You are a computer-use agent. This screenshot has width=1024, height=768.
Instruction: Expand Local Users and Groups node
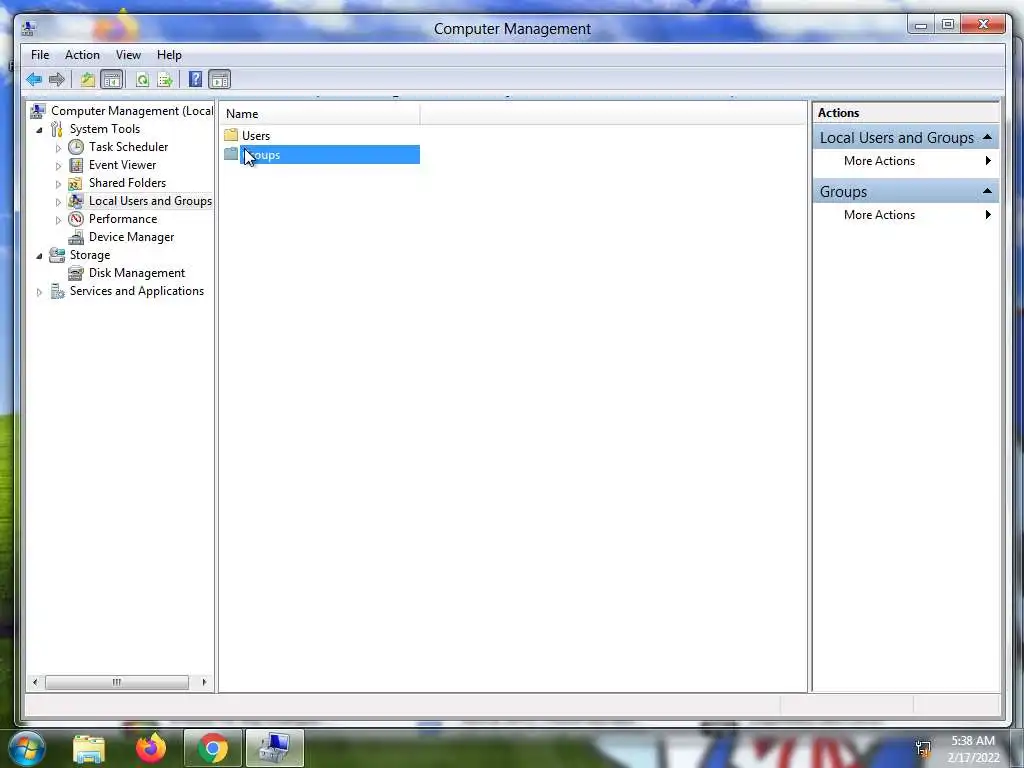coord(58,202)
